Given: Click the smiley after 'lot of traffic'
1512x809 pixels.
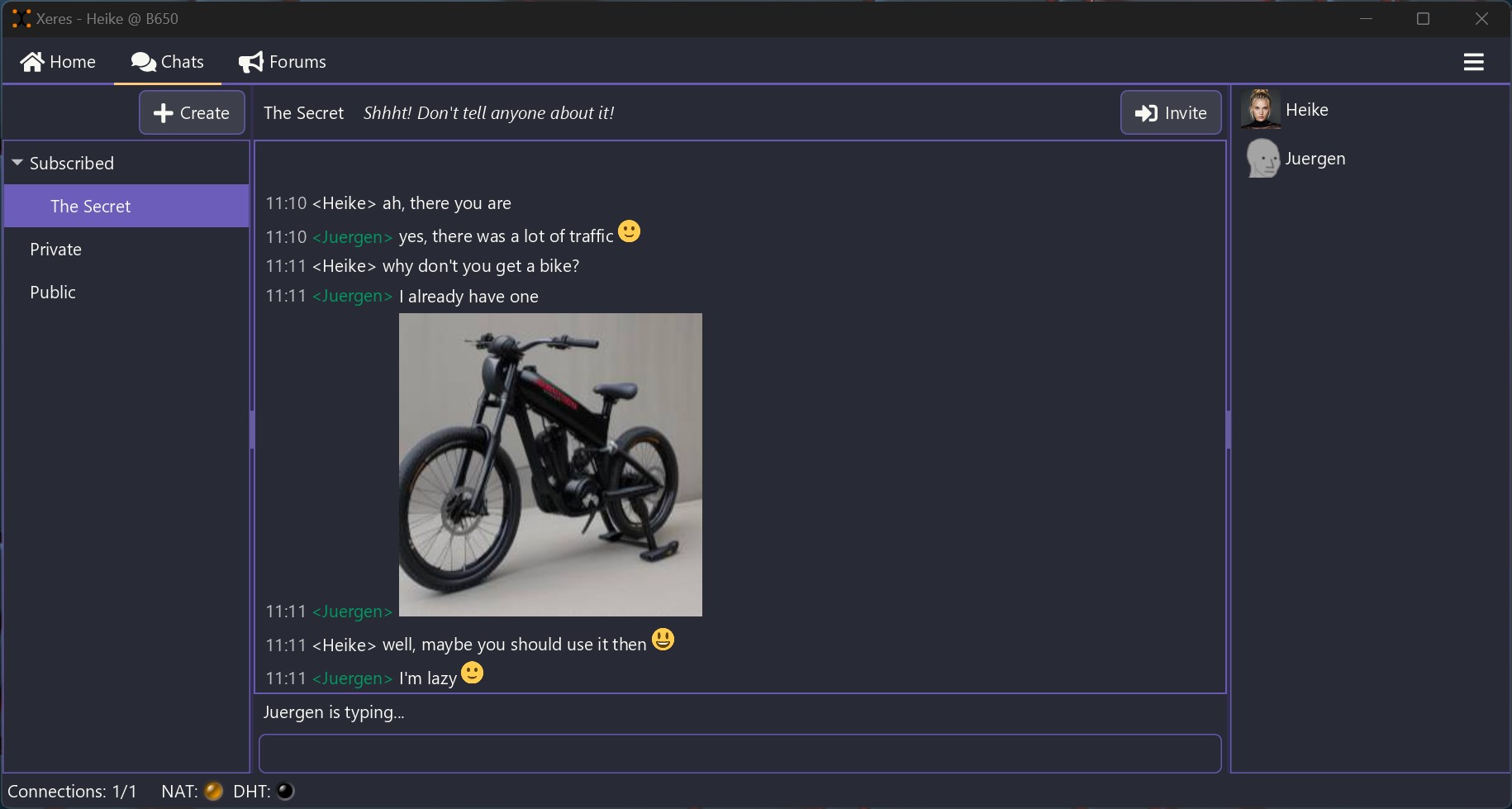Looking at the screenshot, I should pos(629,231).
